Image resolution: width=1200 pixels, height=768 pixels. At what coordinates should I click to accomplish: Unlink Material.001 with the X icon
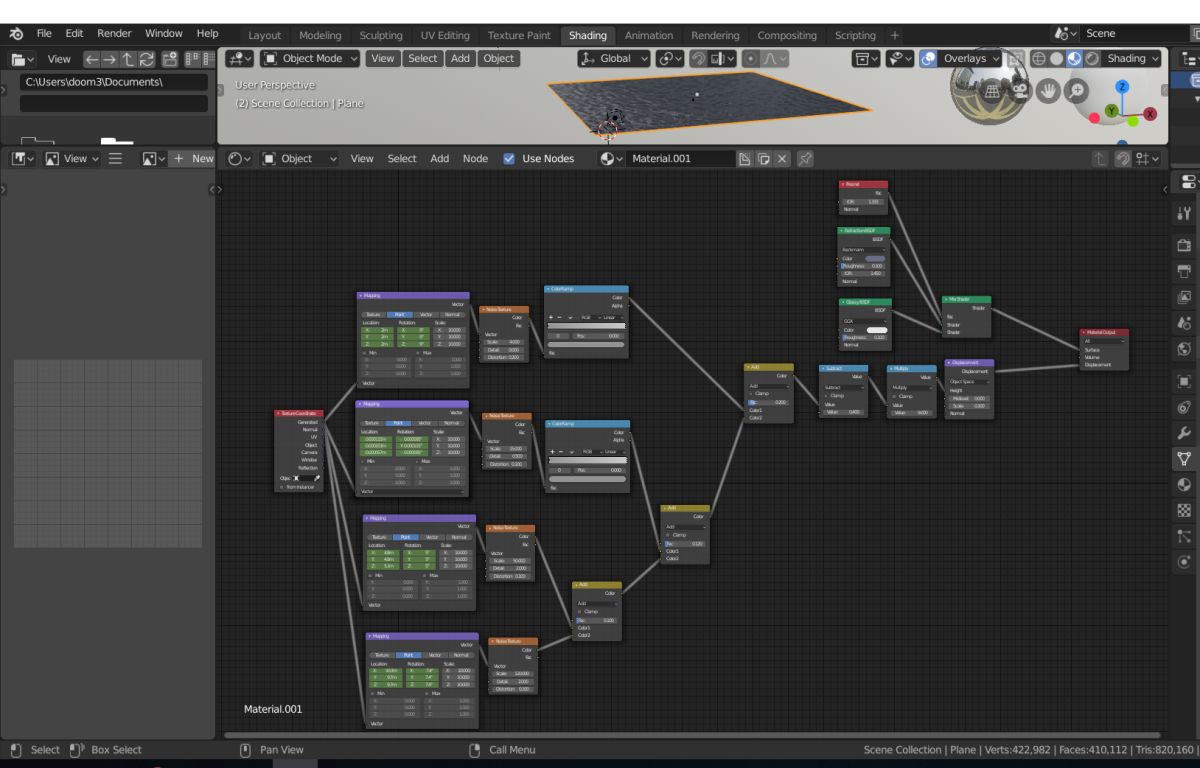click(x=781, y=159)
